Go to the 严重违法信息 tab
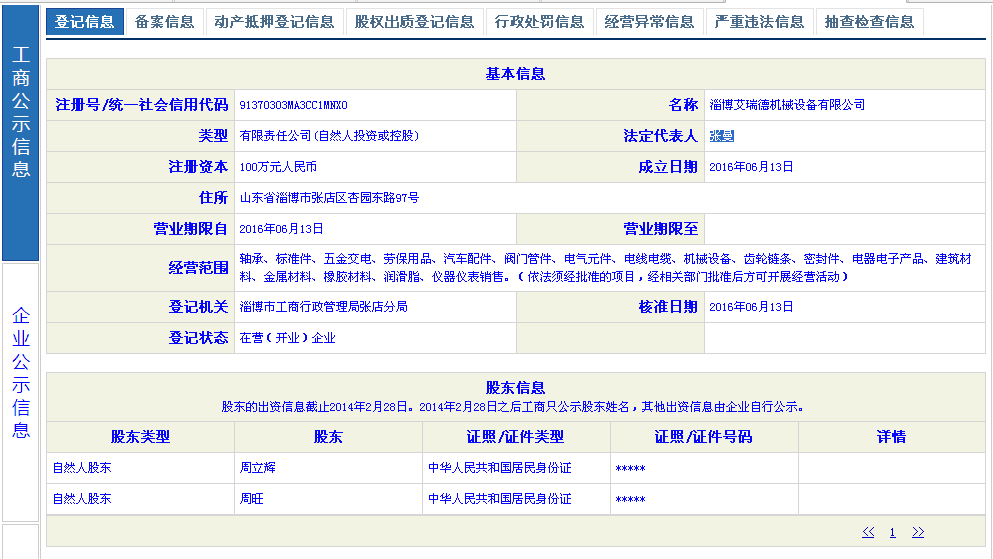The width and height of the screenshot is (993, 559). coord(759,21)
